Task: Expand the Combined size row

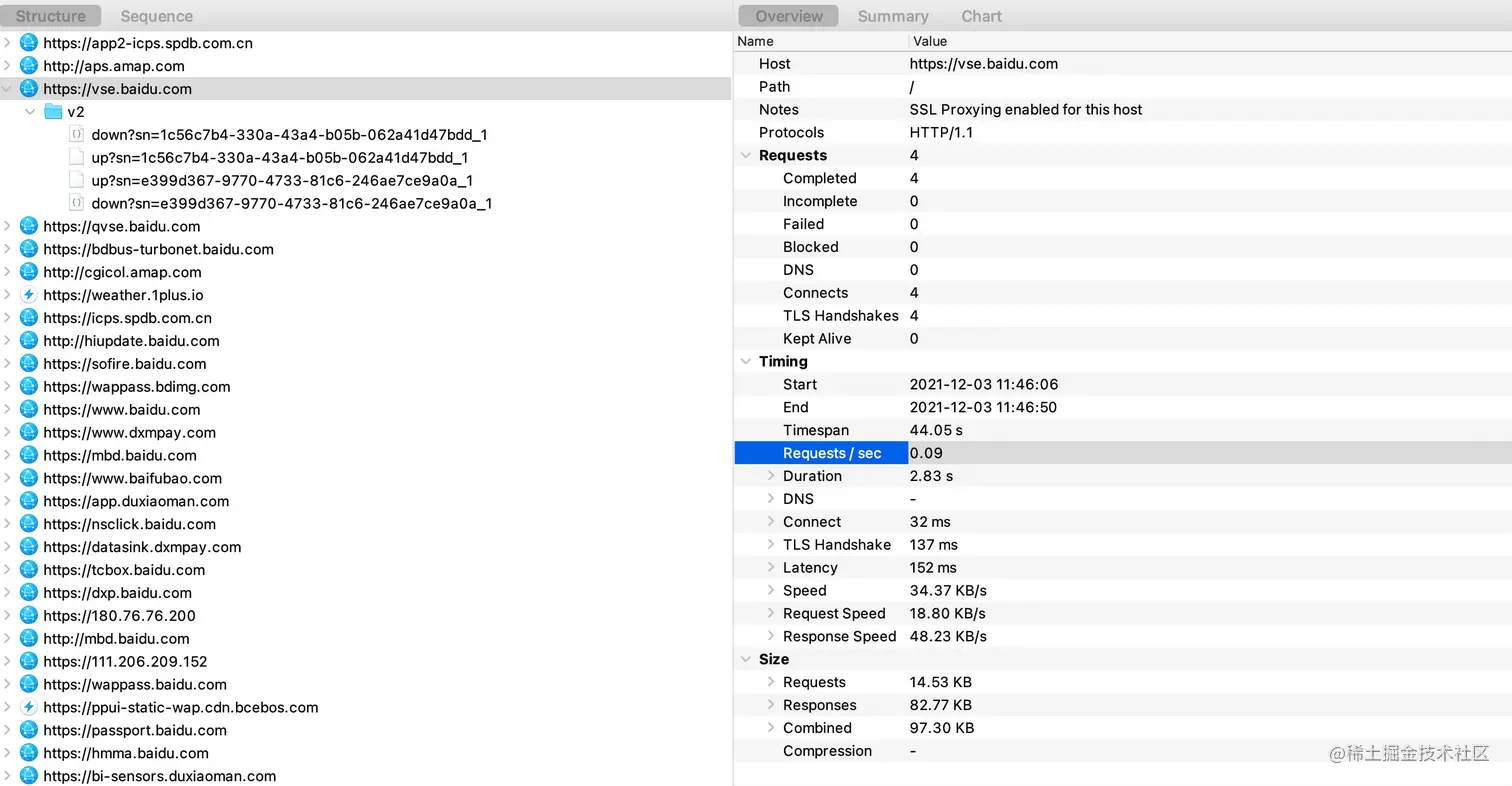Action: click(771, 728)
